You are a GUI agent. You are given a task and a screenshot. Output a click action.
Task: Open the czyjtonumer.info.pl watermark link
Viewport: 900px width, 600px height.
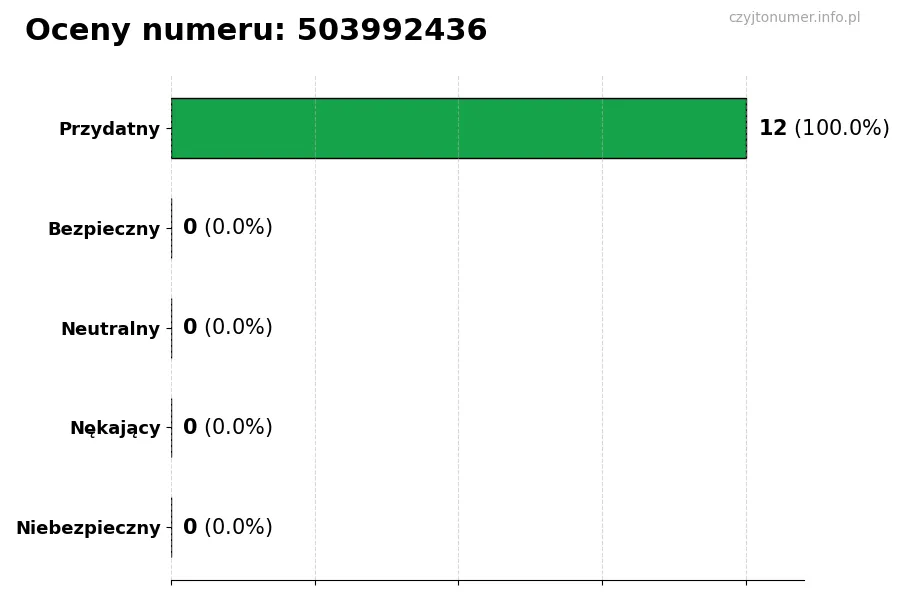pyautogui.click(x=794, y=18)
